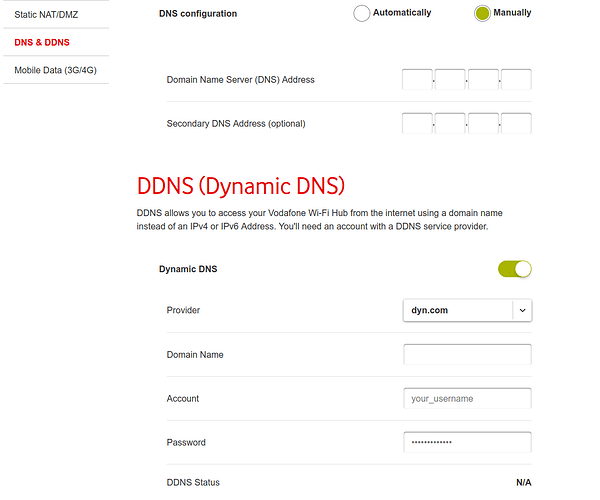Click the Account field showing your_username
This screenshot has width=600, height=500.
(467, 398)
